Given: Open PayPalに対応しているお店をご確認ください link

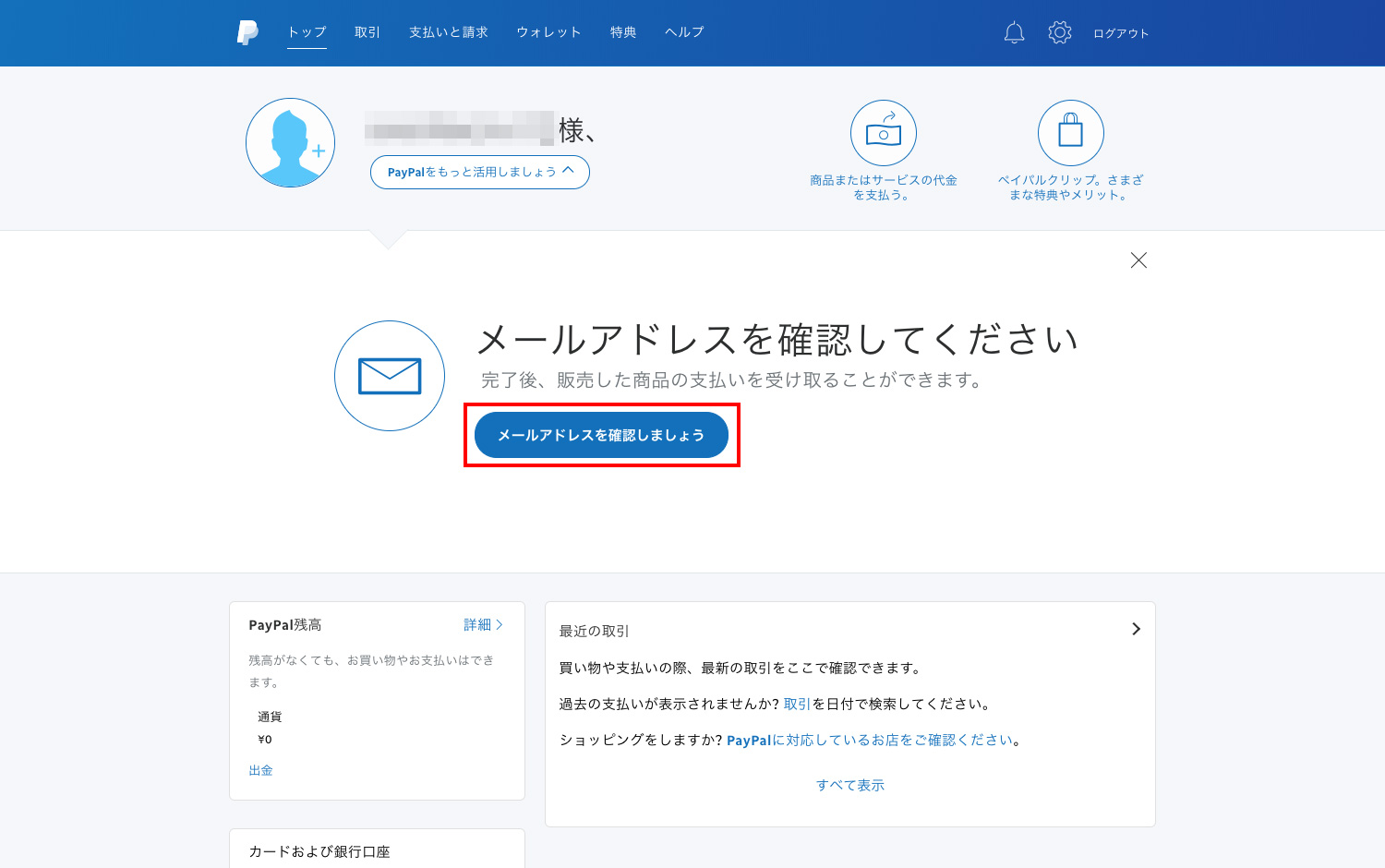Looking at the screenshot, I should click(870, 741).
